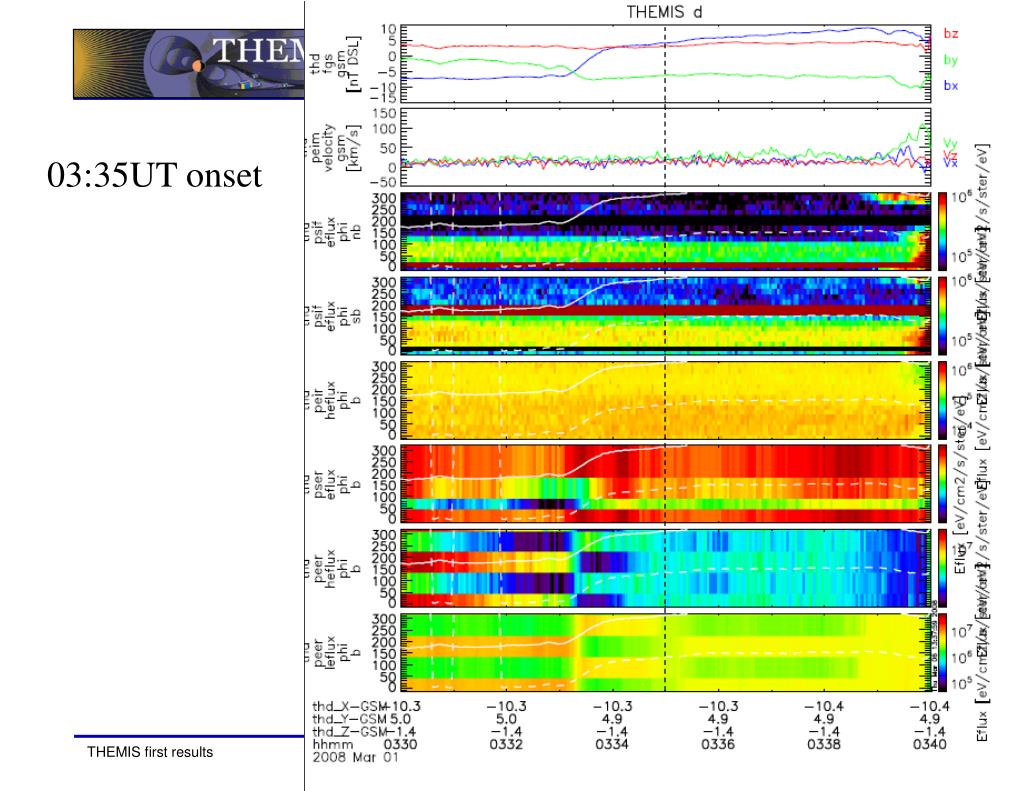Click the '0334' time axis label
This screenshot has width=1024, height=791.
pos(612,744)
